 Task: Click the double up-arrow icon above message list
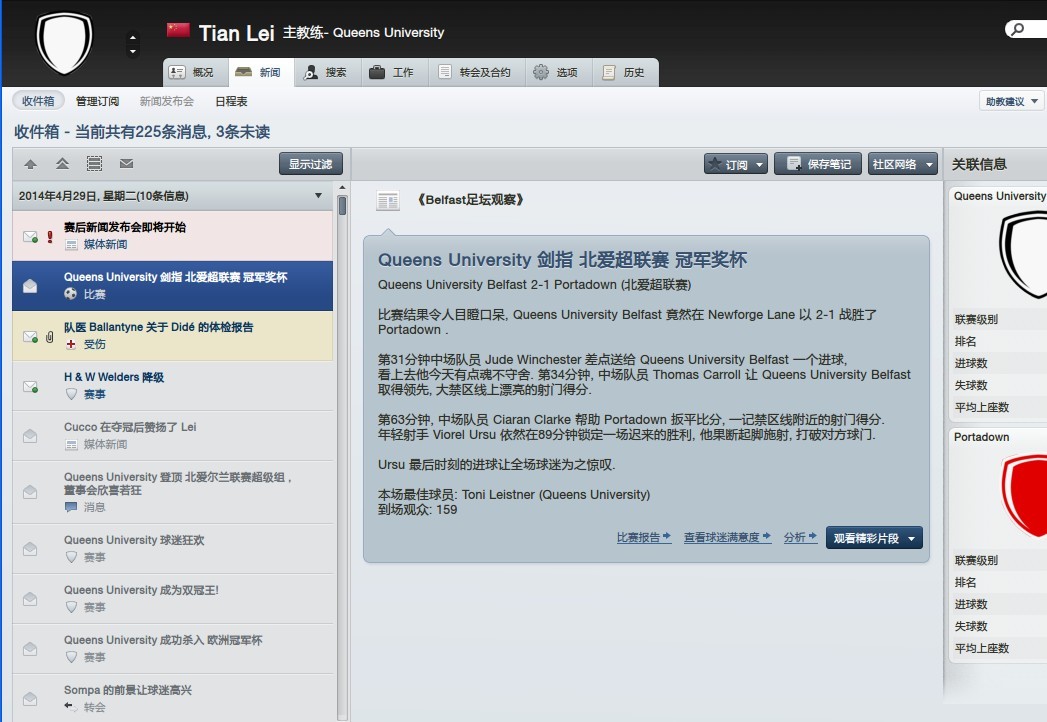coord(62,164)
